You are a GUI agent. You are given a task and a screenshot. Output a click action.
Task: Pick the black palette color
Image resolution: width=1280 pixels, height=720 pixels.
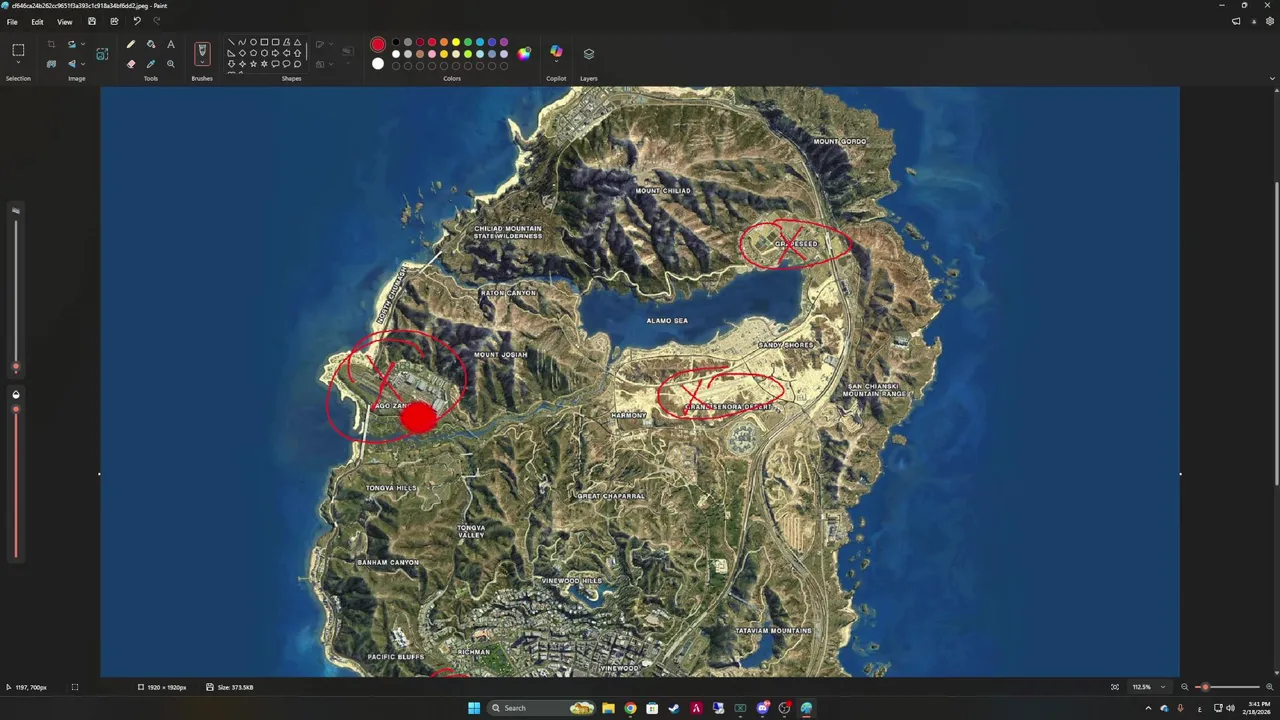[396, 42]
